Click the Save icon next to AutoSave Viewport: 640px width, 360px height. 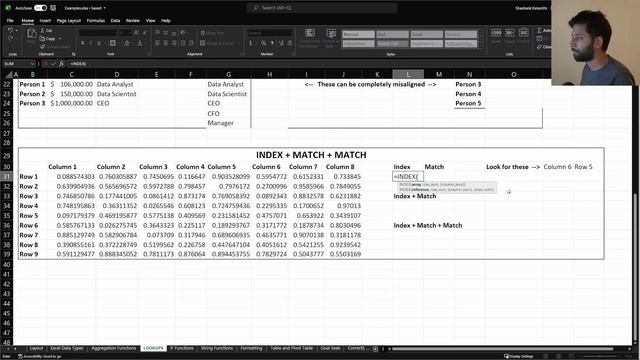coord(53,8)
